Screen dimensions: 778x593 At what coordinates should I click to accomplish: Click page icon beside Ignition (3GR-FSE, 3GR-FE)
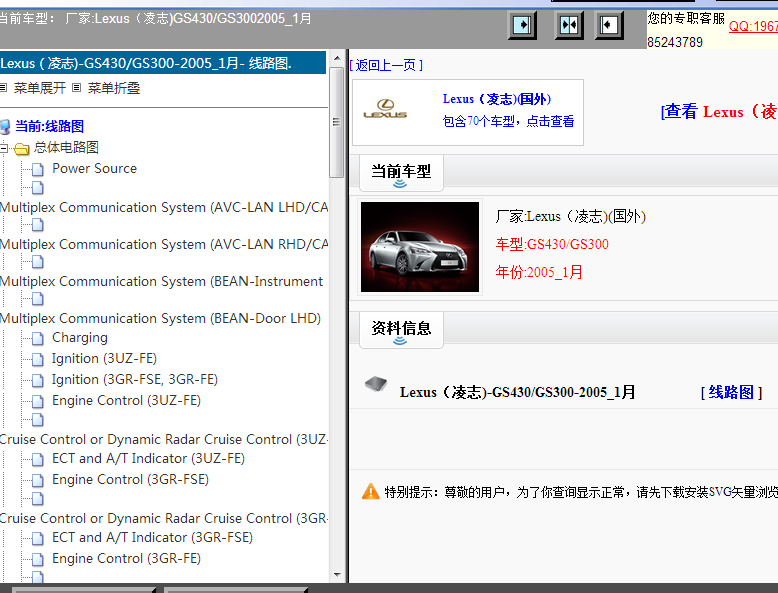38,381
